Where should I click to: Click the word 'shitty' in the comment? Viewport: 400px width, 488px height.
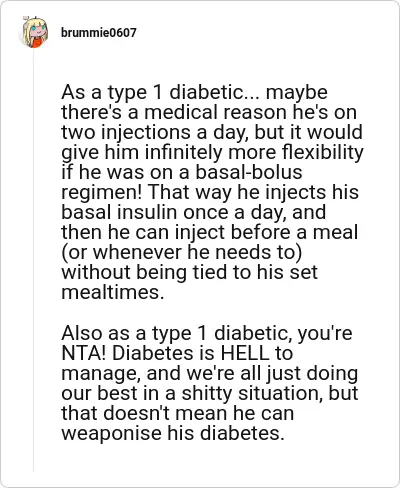pyautogui.click(x=207, y=394)
